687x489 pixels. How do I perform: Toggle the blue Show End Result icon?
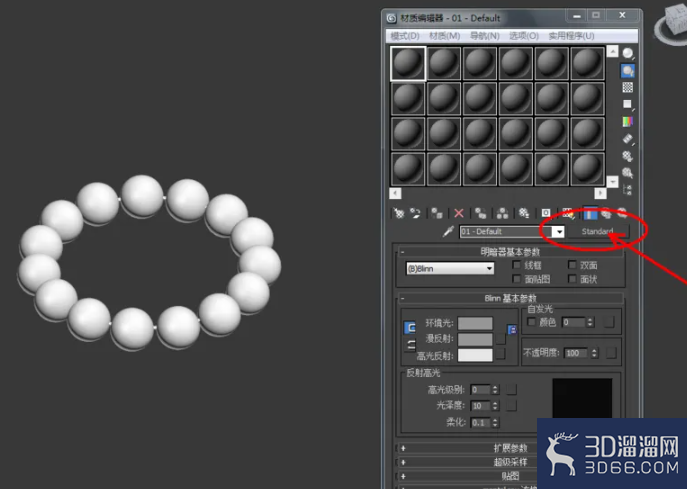point(590,213)
